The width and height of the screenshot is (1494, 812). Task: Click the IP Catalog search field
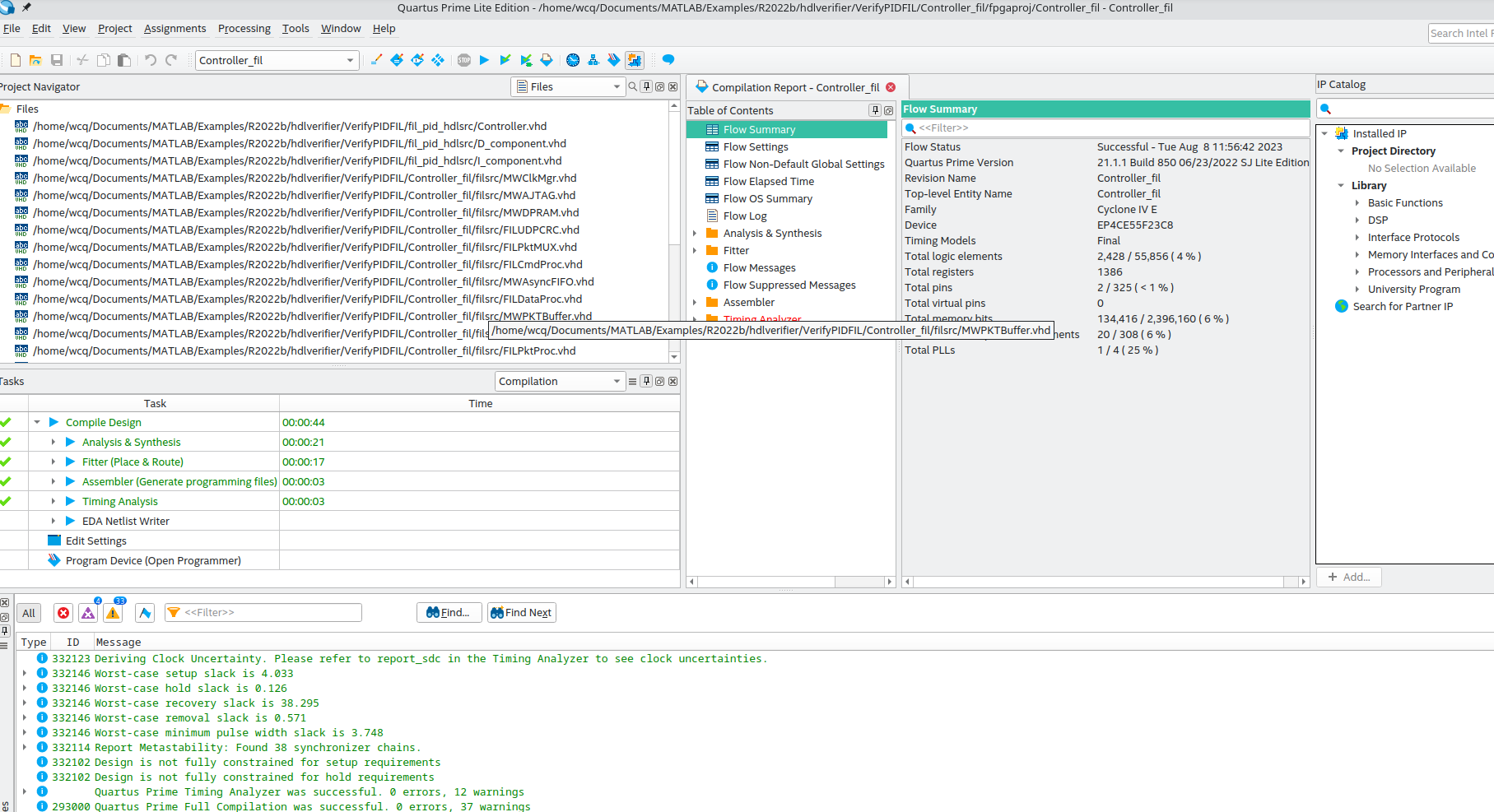(x=1406, y=109)
